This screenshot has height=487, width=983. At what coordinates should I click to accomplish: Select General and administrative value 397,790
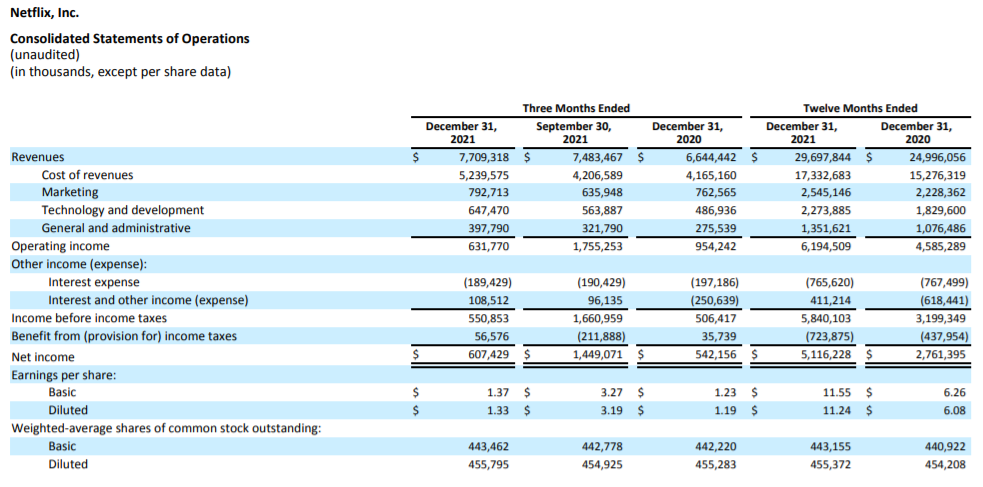(489, 228)
